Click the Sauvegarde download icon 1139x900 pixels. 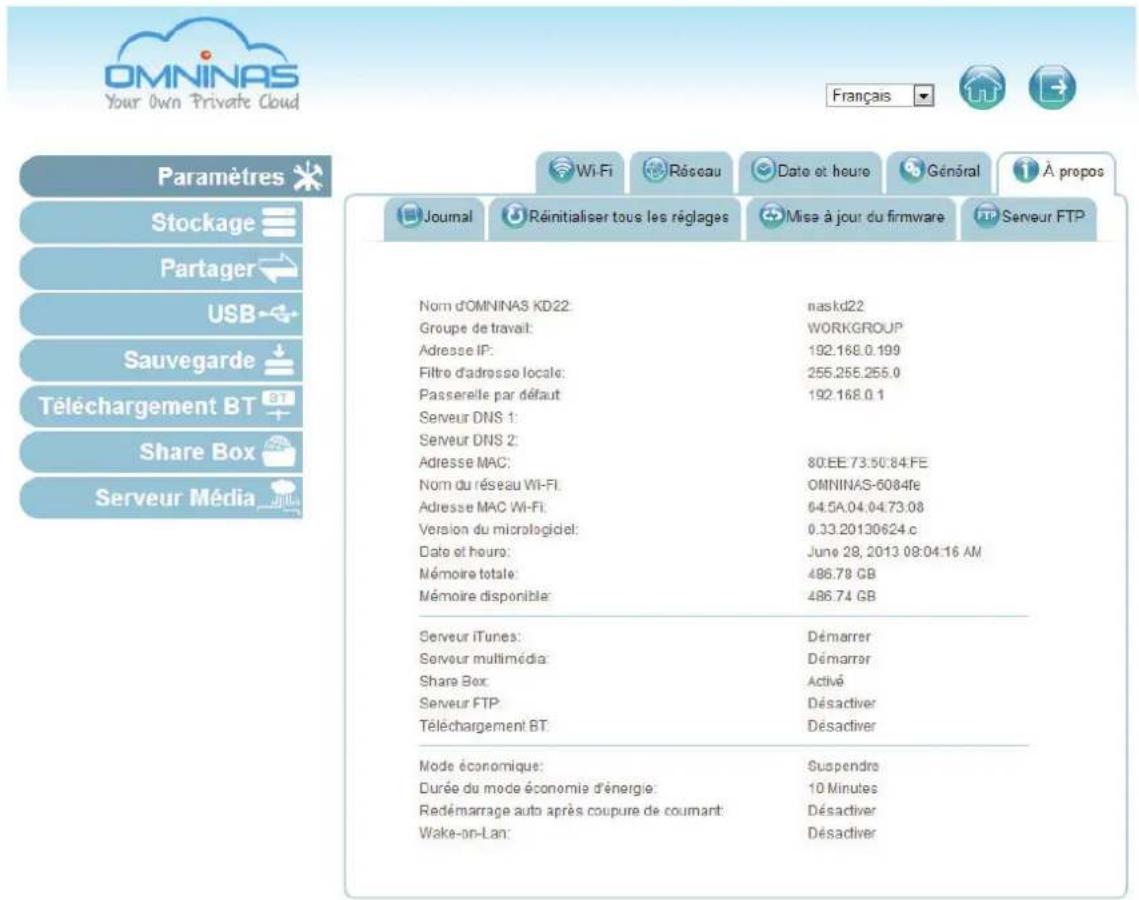(279, 360)
